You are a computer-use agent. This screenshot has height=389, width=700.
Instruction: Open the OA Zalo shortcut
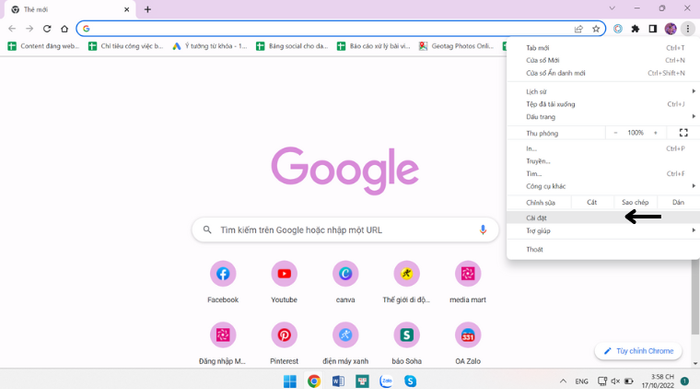(x=467, y=343)
